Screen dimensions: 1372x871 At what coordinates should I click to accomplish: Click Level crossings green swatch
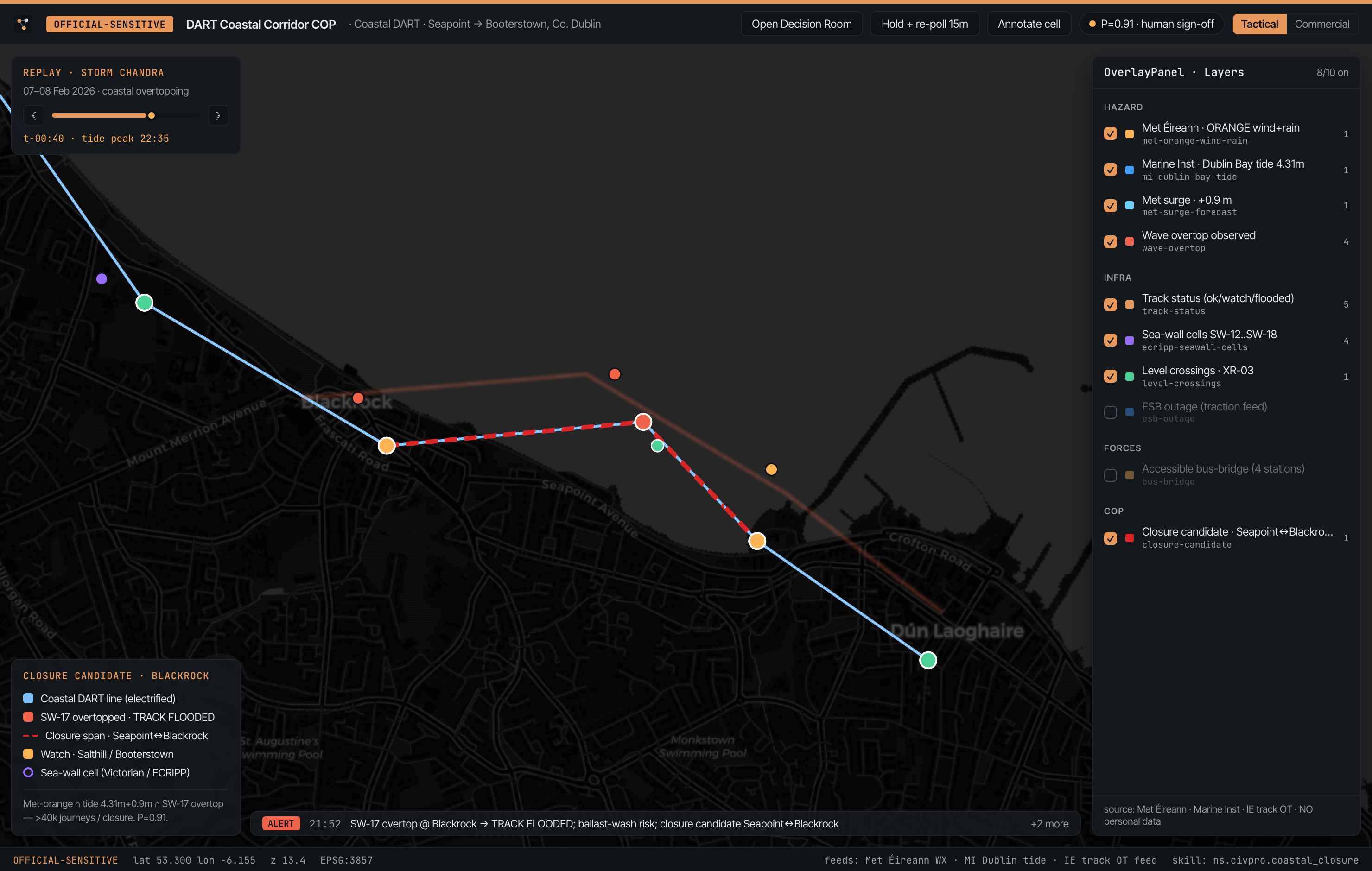[1129, 377]
